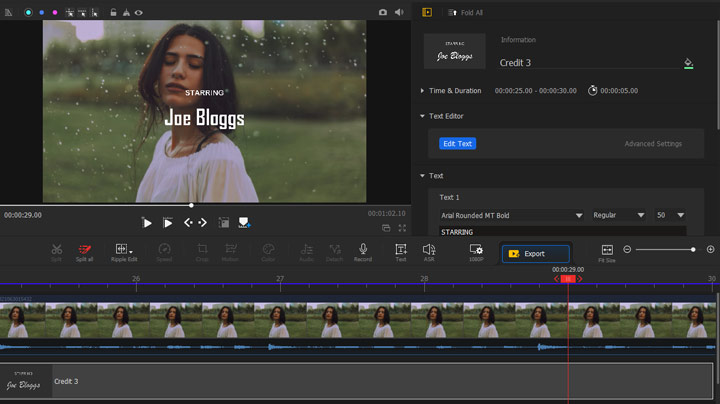Open the ASR speech recognition tool

[x=429, y=249]
